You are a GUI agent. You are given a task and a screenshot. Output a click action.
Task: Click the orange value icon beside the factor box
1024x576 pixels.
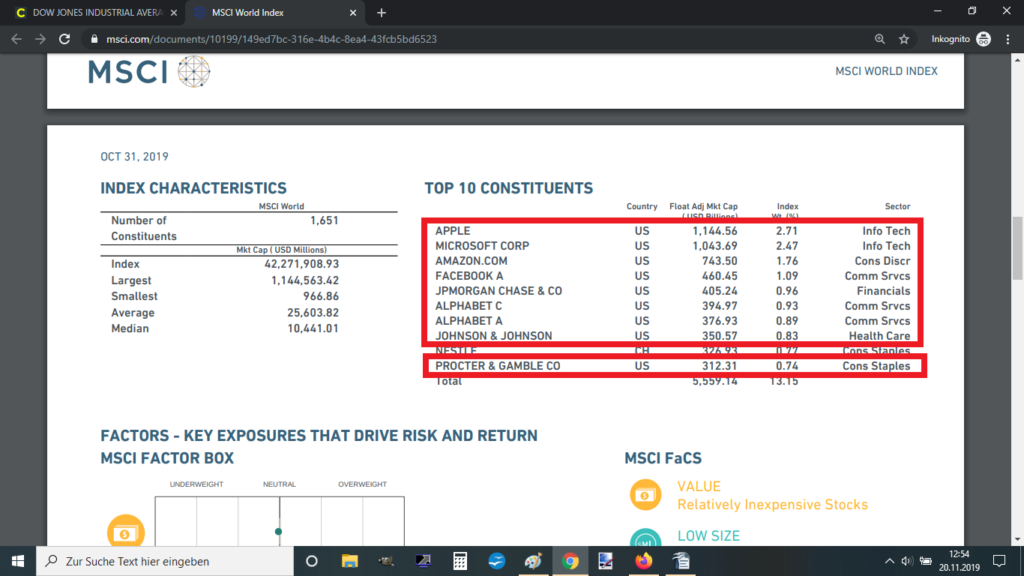point(125,531)
